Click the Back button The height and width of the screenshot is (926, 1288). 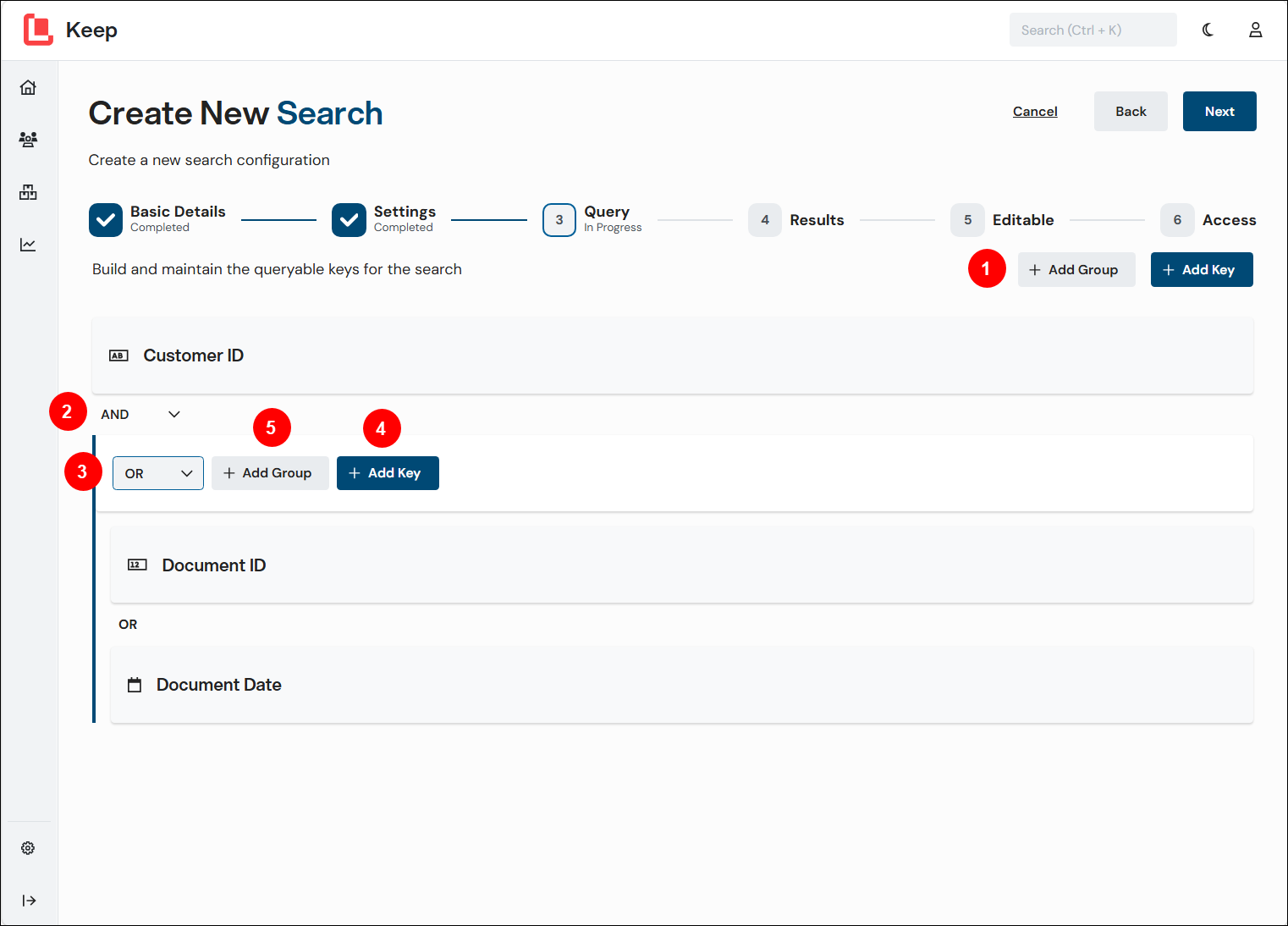coord(1131,112)
